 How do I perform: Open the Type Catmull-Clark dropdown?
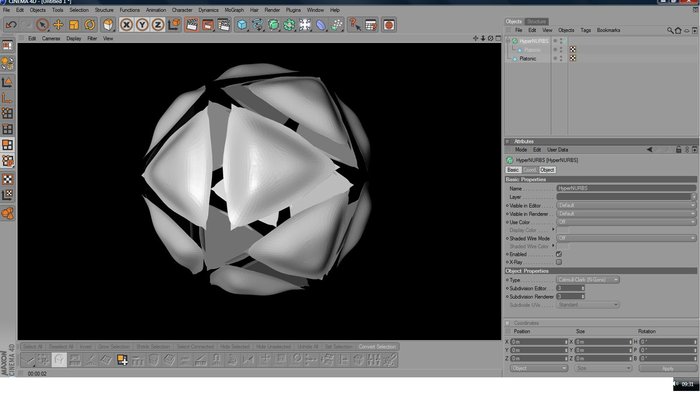point(588,280)
